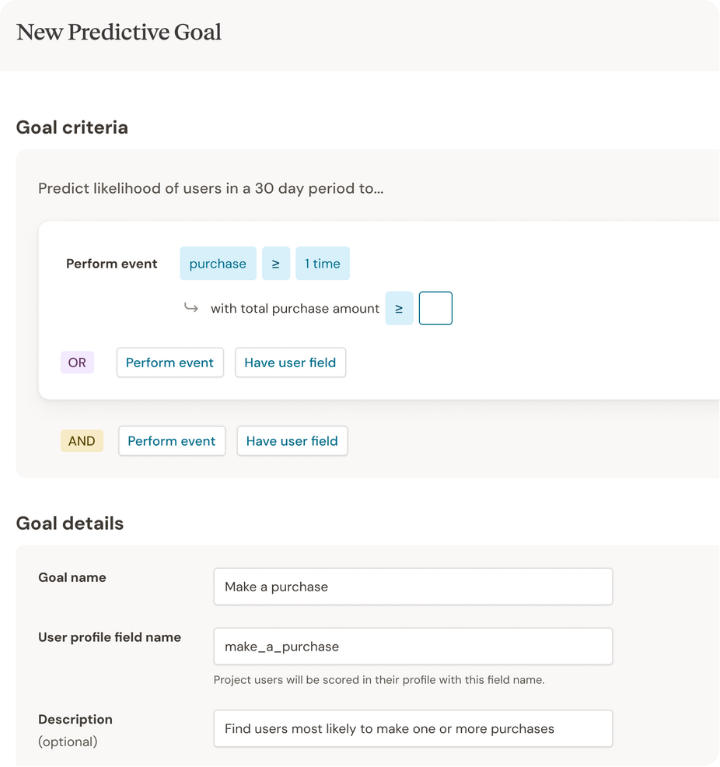Edit the make_a_purchase profile field name

pyautogui.click(x=412, y=647)
